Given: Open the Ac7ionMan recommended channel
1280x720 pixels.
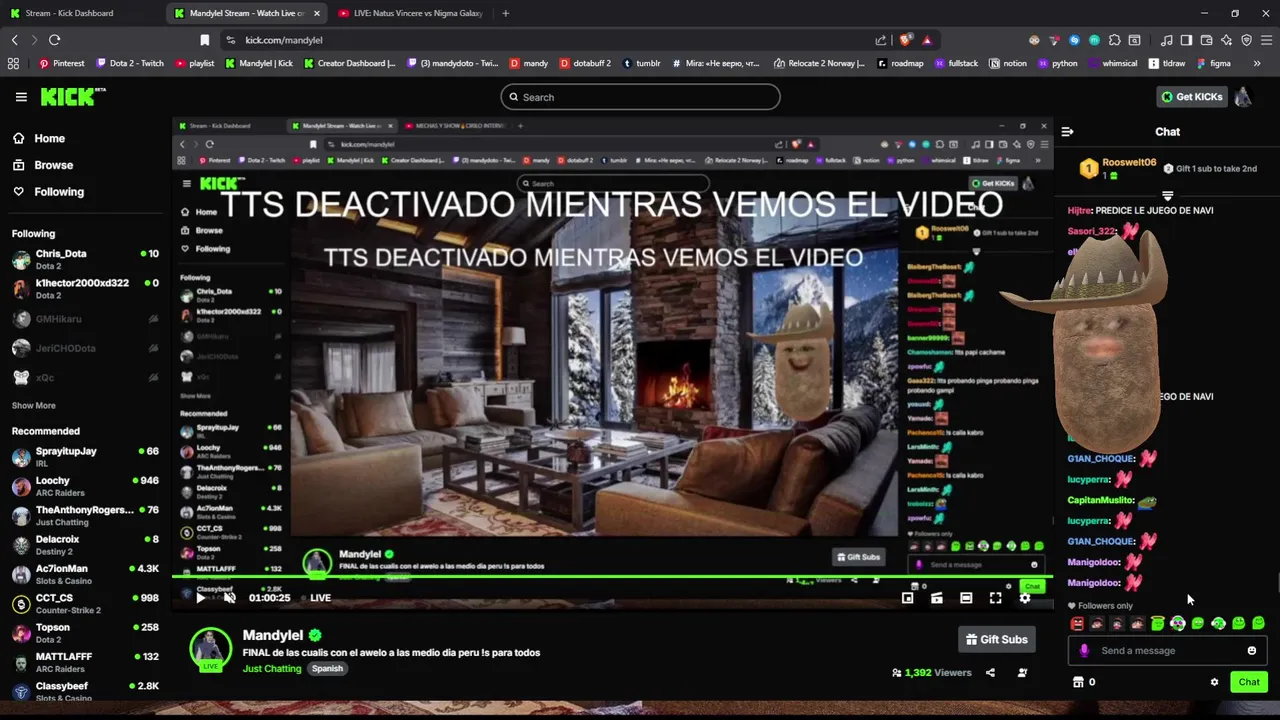Looking at the screenshot, I should (x=85, y=574).
